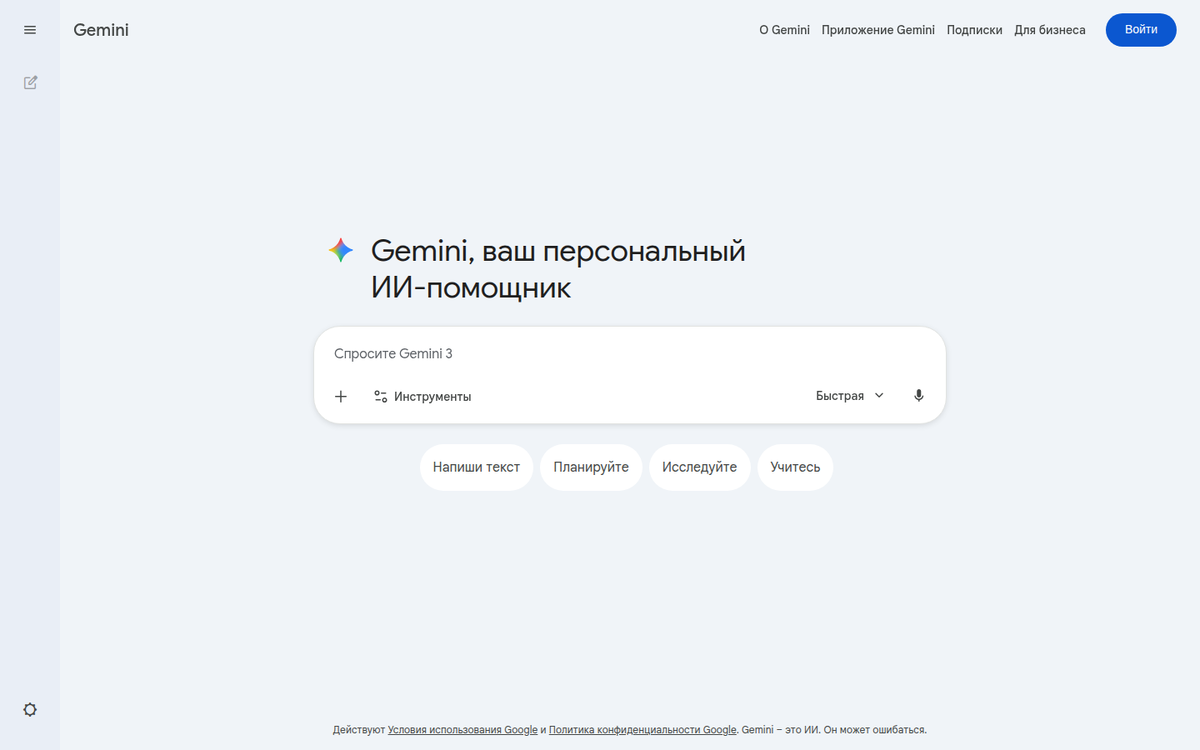Open the hamburger menu in the sidebar

click(x=29, y=29)
